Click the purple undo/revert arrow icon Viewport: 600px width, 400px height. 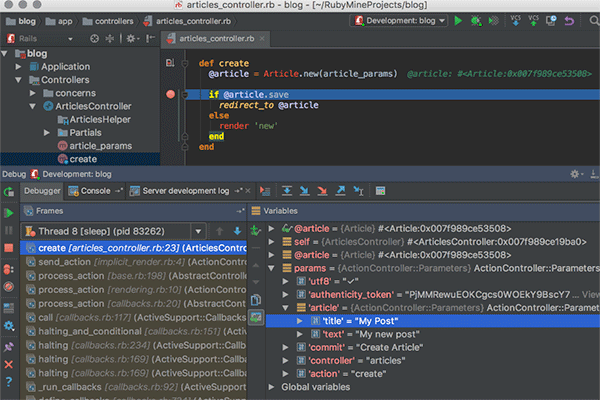[569, 21]
